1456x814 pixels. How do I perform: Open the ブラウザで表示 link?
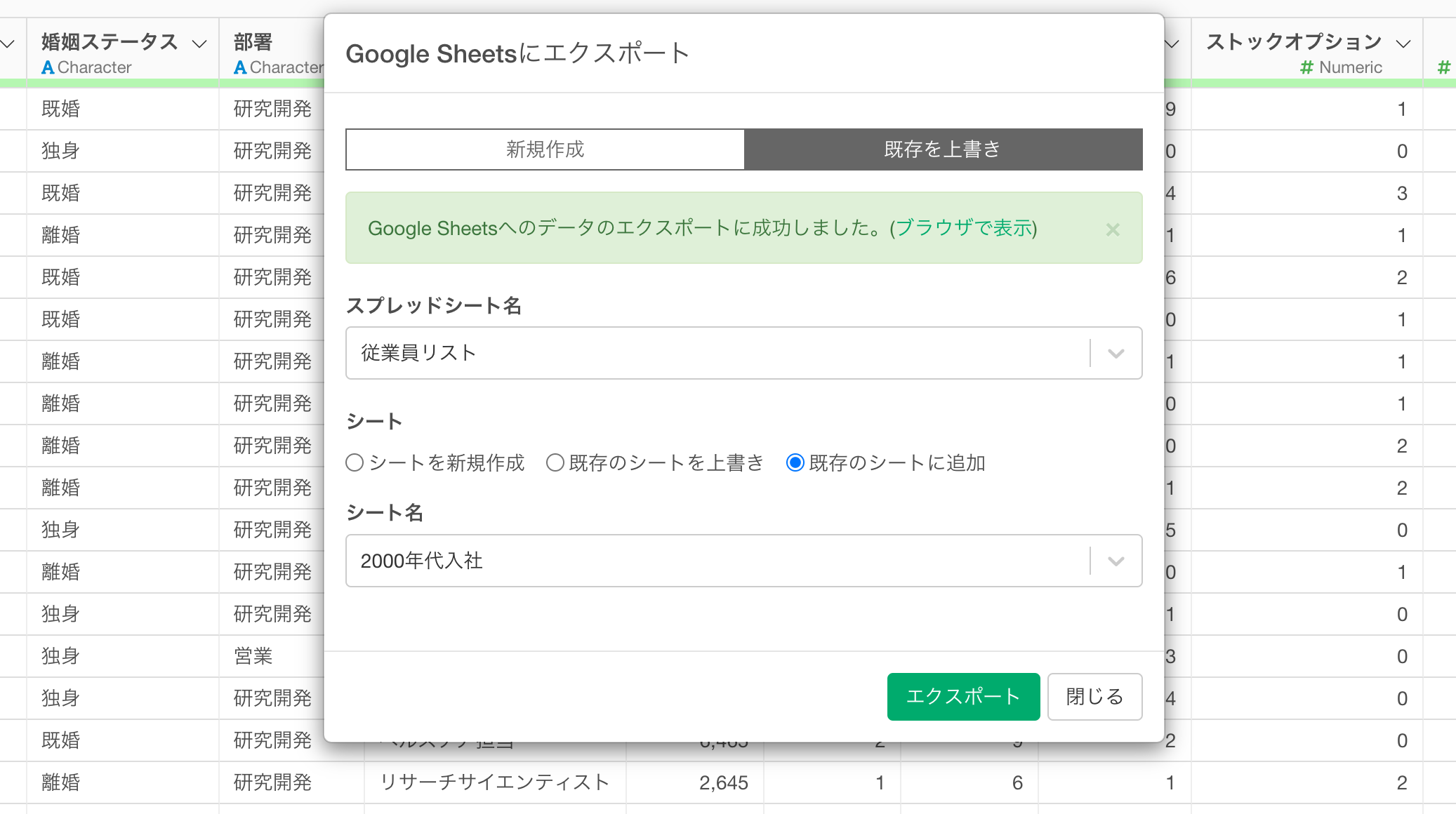(x=963, y=228)
